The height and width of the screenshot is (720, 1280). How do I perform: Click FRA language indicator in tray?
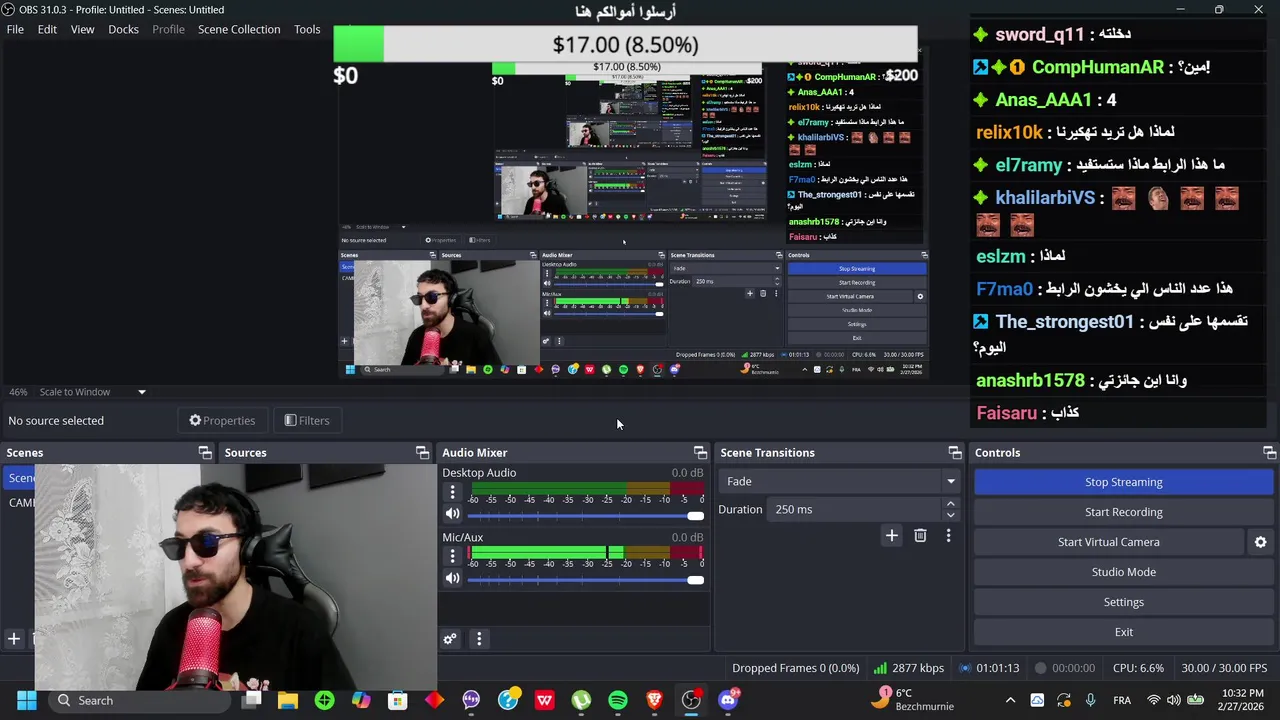[1122, 700]
